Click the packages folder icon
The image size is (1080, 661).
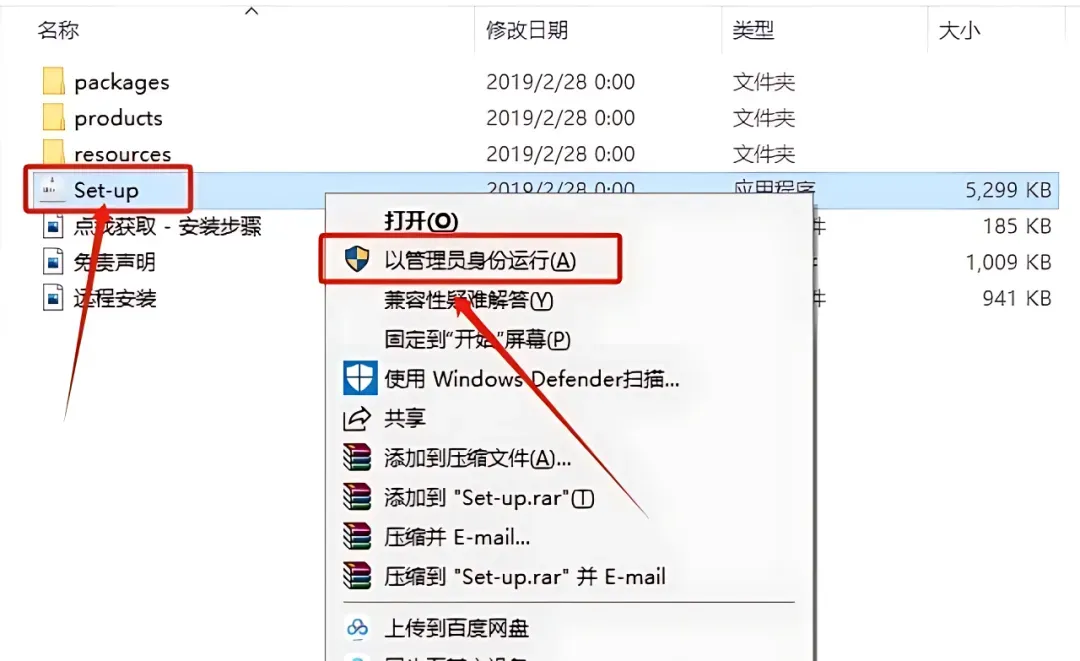click(53, 81)
